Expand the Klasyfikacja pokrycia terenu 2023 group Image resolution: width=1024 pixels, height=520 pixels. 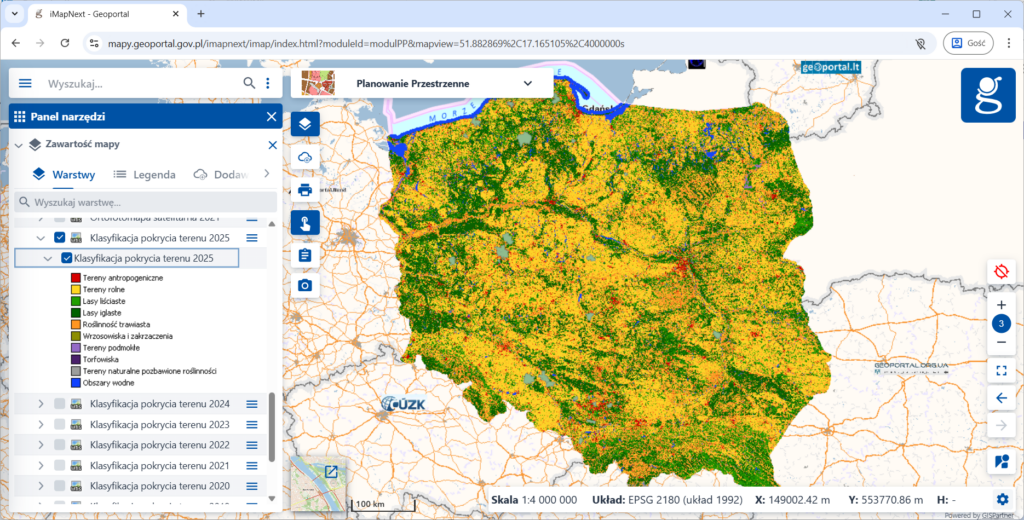click(x=41, y=424)
